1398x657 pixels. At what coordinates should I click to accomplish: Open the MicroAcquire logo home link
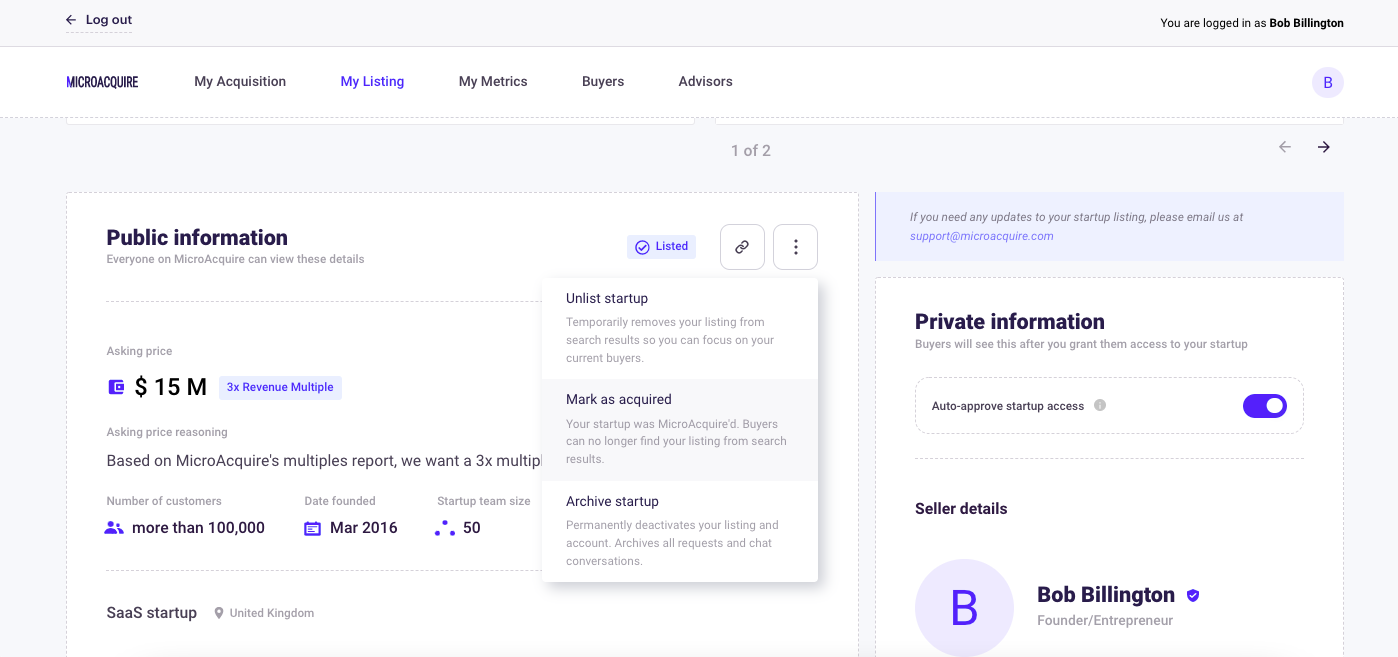[x=103, y=82]
